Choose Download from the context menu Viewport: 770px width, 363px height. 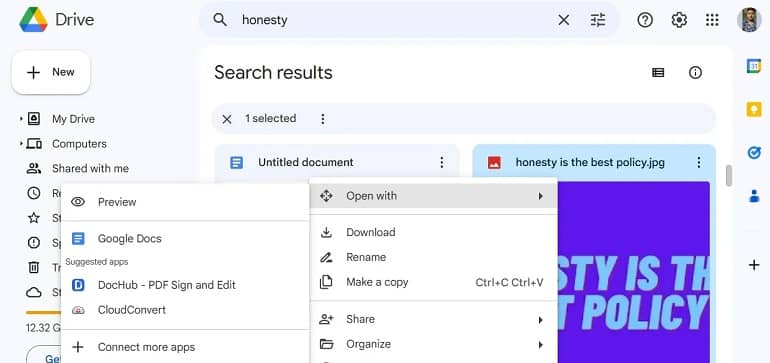tap(434, 232)
